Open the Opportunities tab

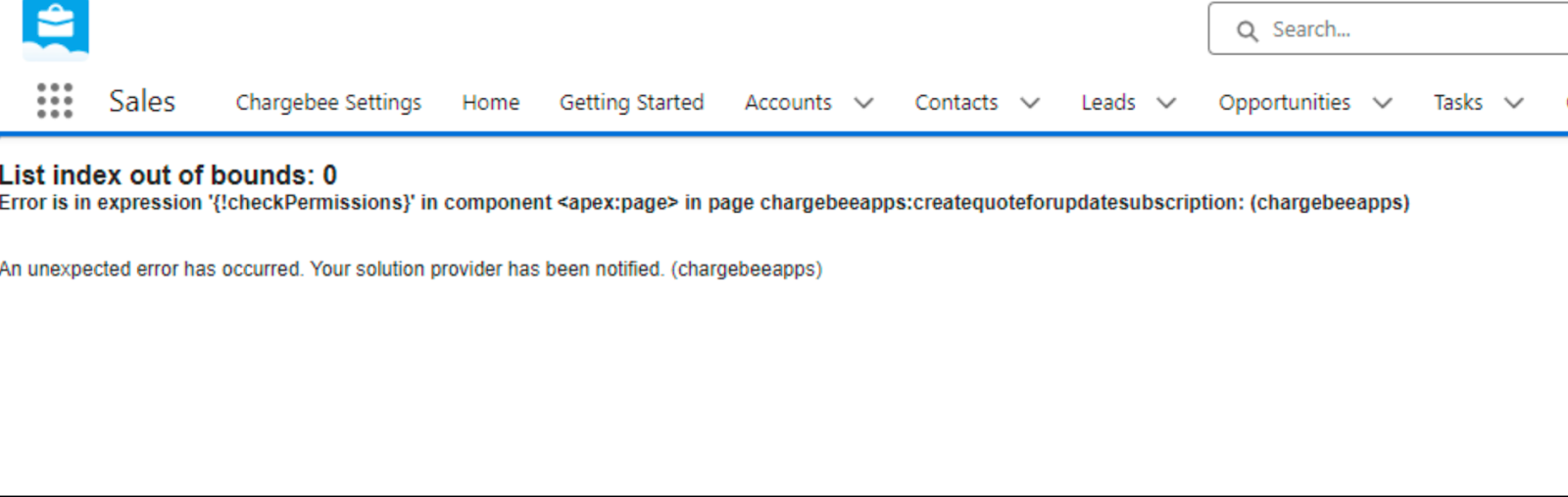coord(1285,102)
